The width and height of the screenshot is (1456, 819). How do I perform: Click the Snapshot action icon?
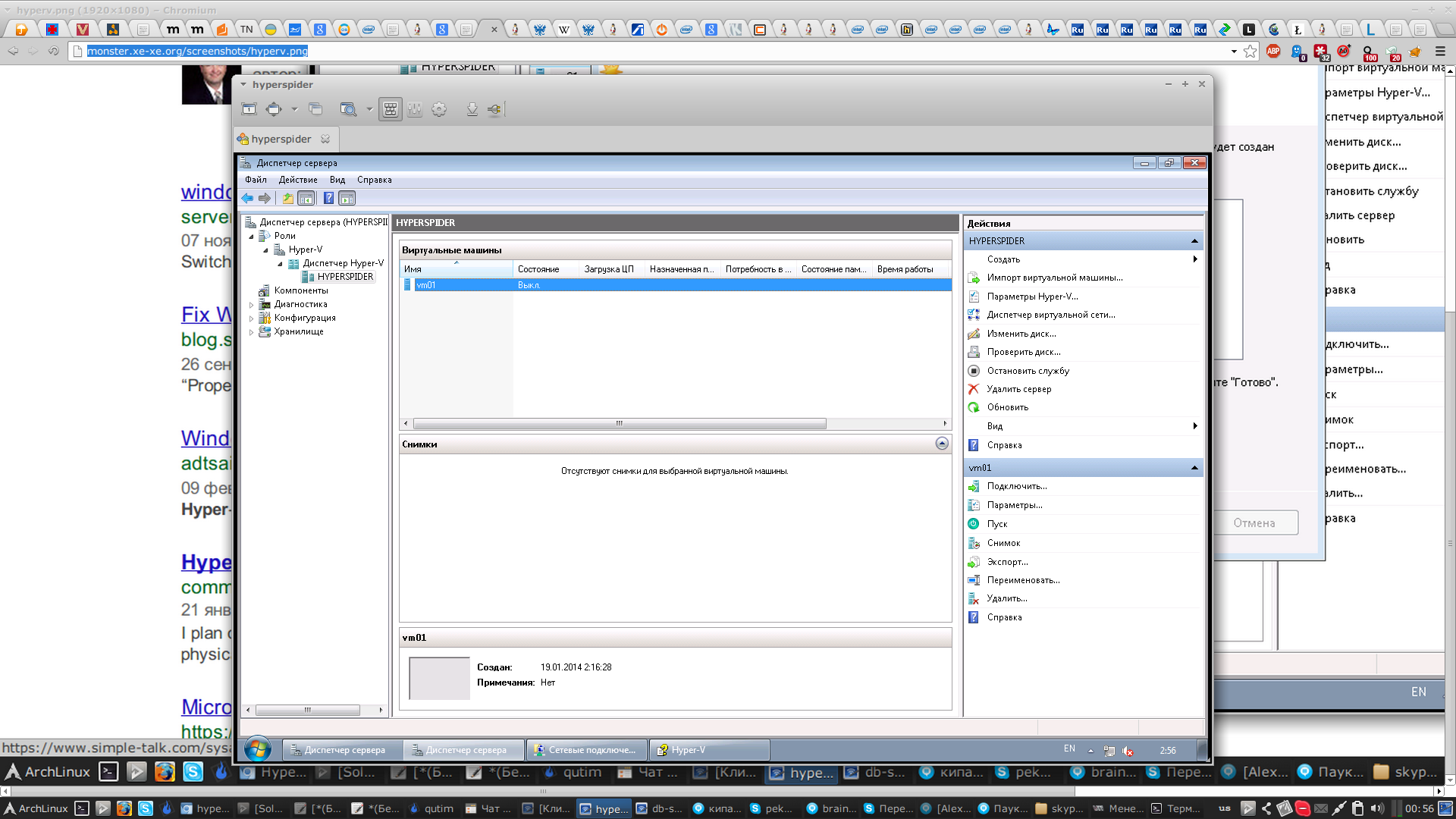pyautogui.click(x=974, y=543)
